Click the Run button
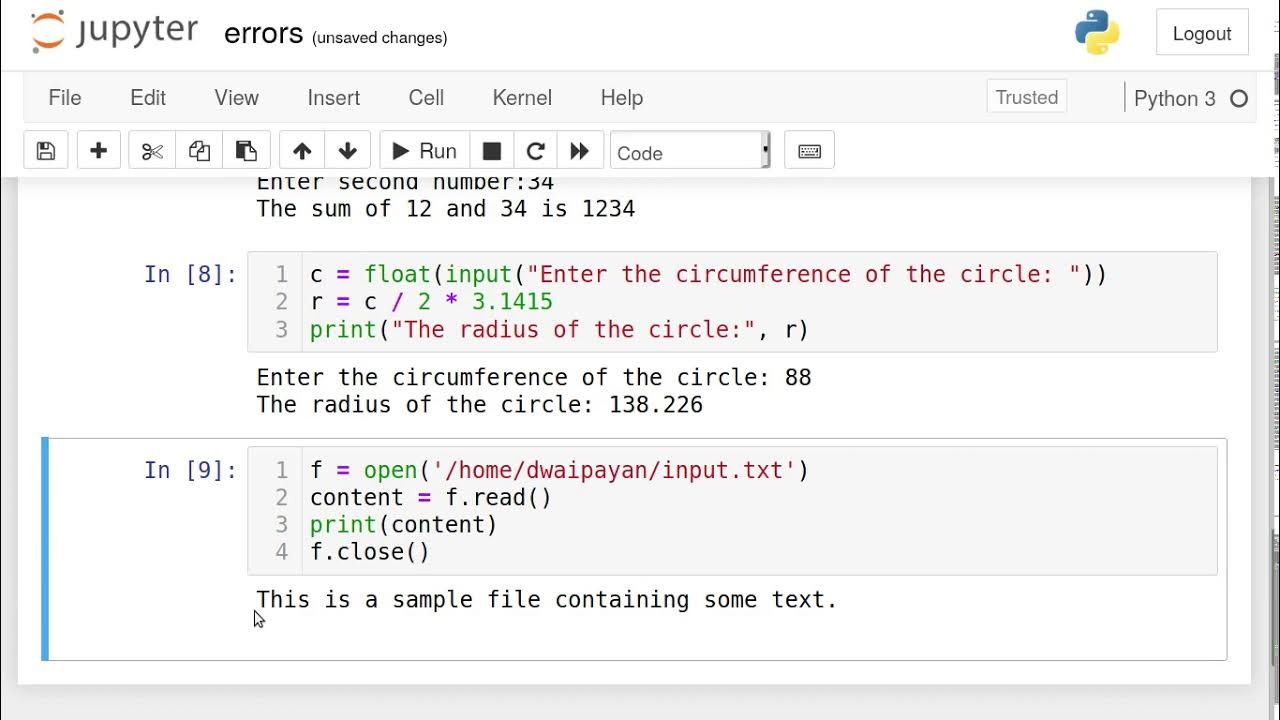Viewport: 1280px width, 720px height. tap(424, 151)
